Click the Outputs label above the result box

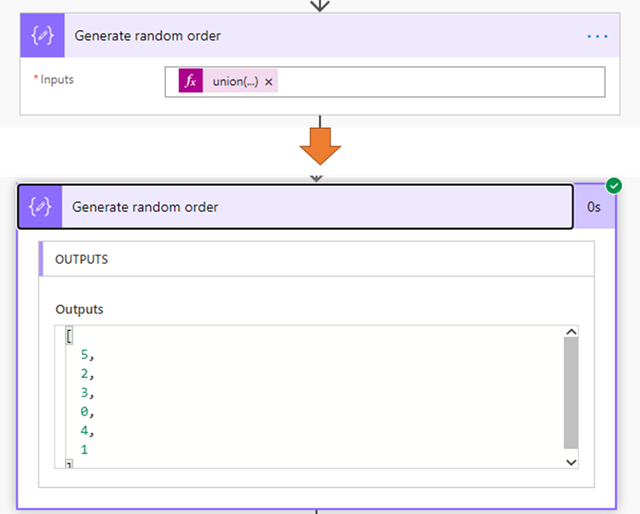pos(79,309)
